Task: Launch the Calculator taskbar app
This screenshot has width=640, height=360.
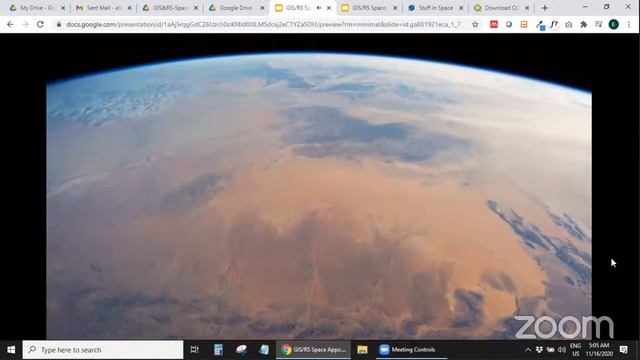Action: (x=218, y=350)
